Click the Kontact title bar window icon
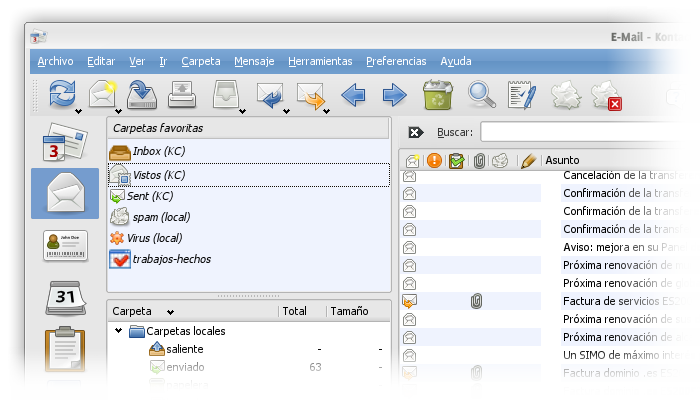 click(39, 37)
